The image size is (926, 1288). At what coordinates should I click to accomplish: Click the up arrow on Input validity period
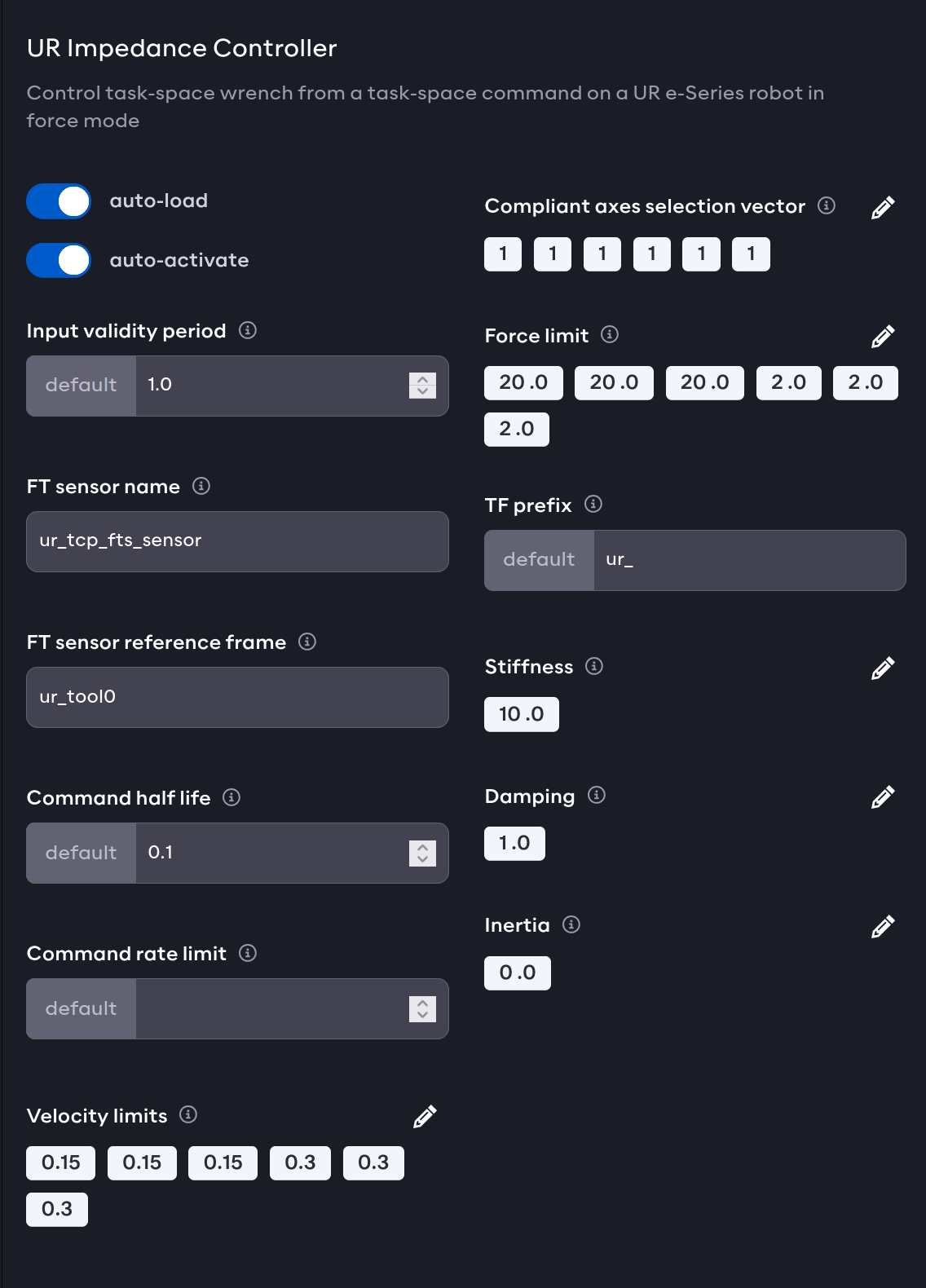(421, 380)
